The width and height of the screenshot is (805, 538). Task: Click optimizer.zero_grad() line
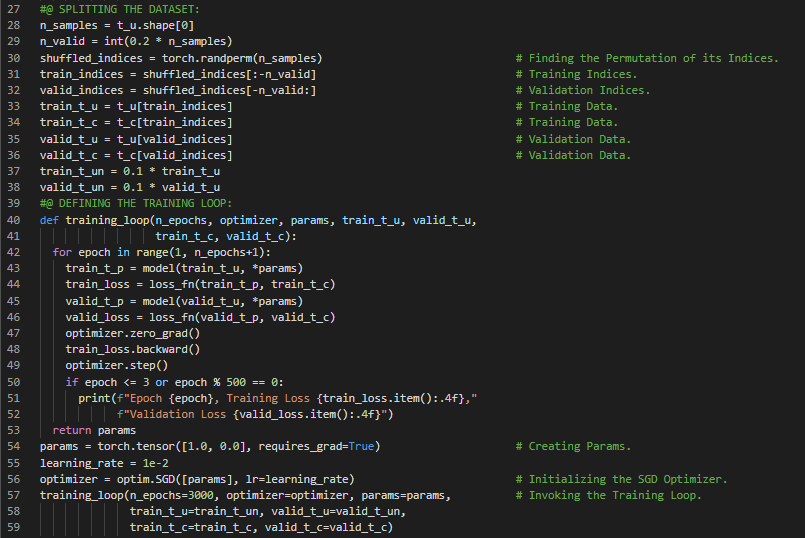coord(132,333)
